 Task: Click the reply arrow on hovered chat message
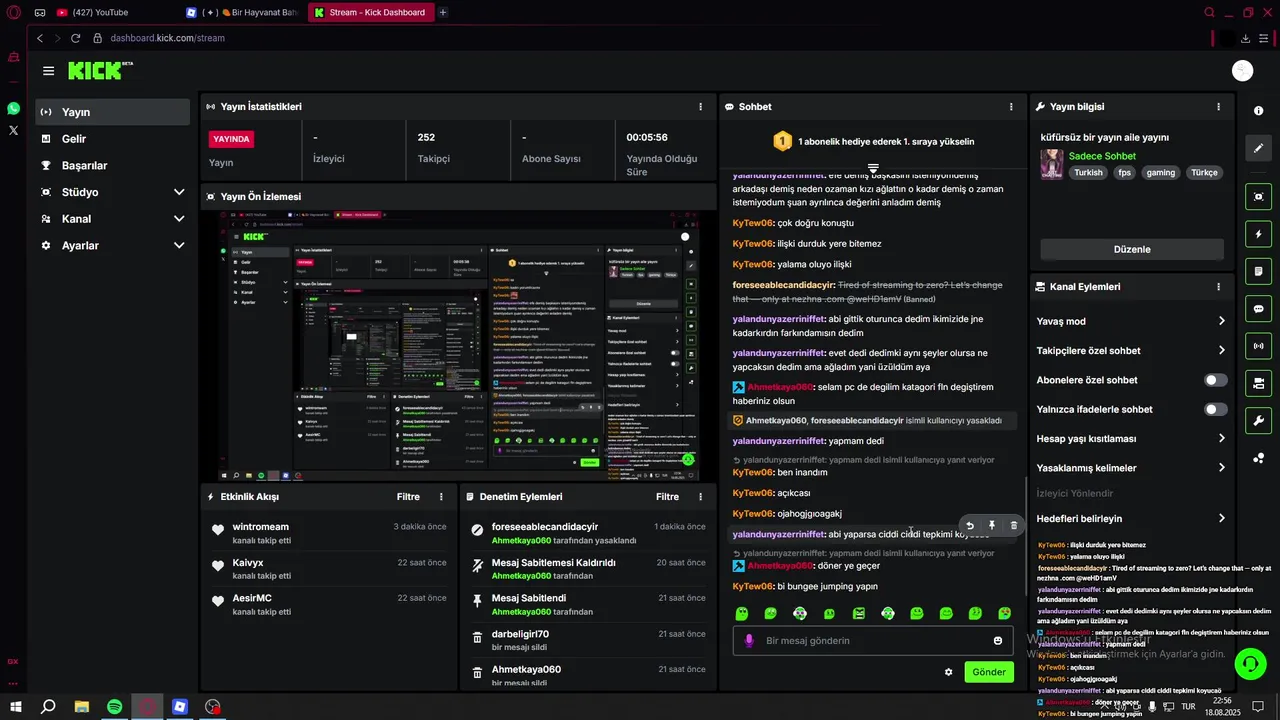pos(969,525)
